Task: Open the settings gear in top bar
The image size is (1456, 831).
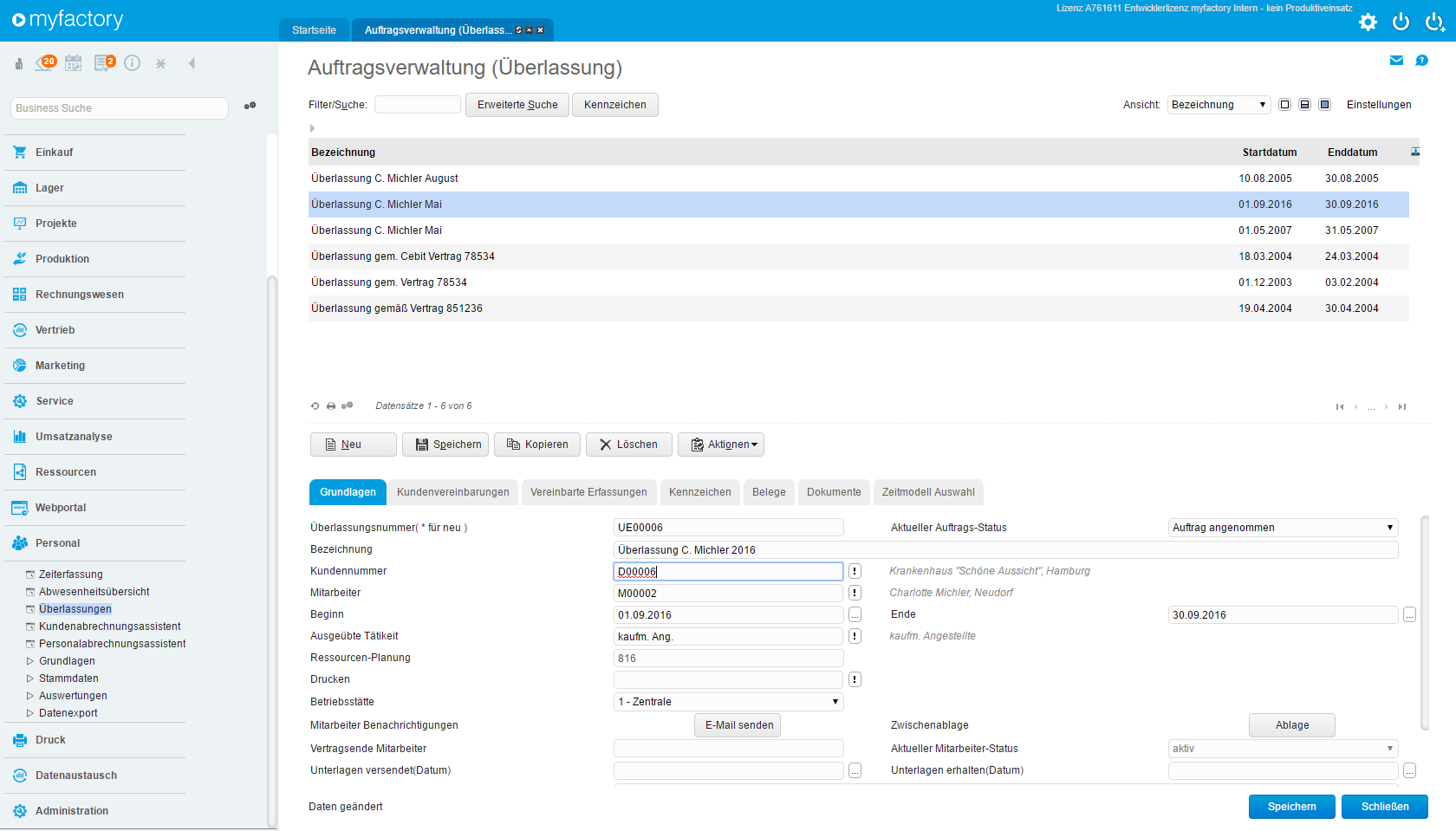Action: click(x=1368, y=22)
